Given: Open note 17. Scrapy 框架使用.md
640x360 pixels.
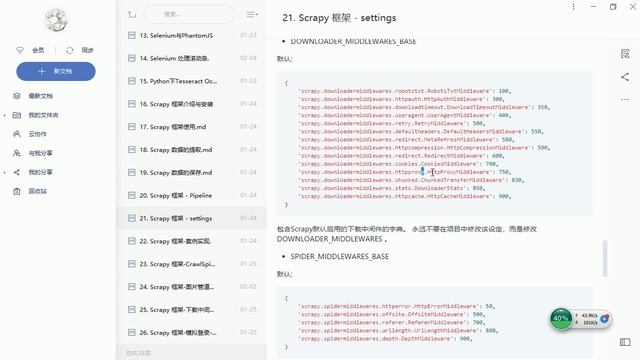Looking at the screenshot, I should click(x=191, y=127).
